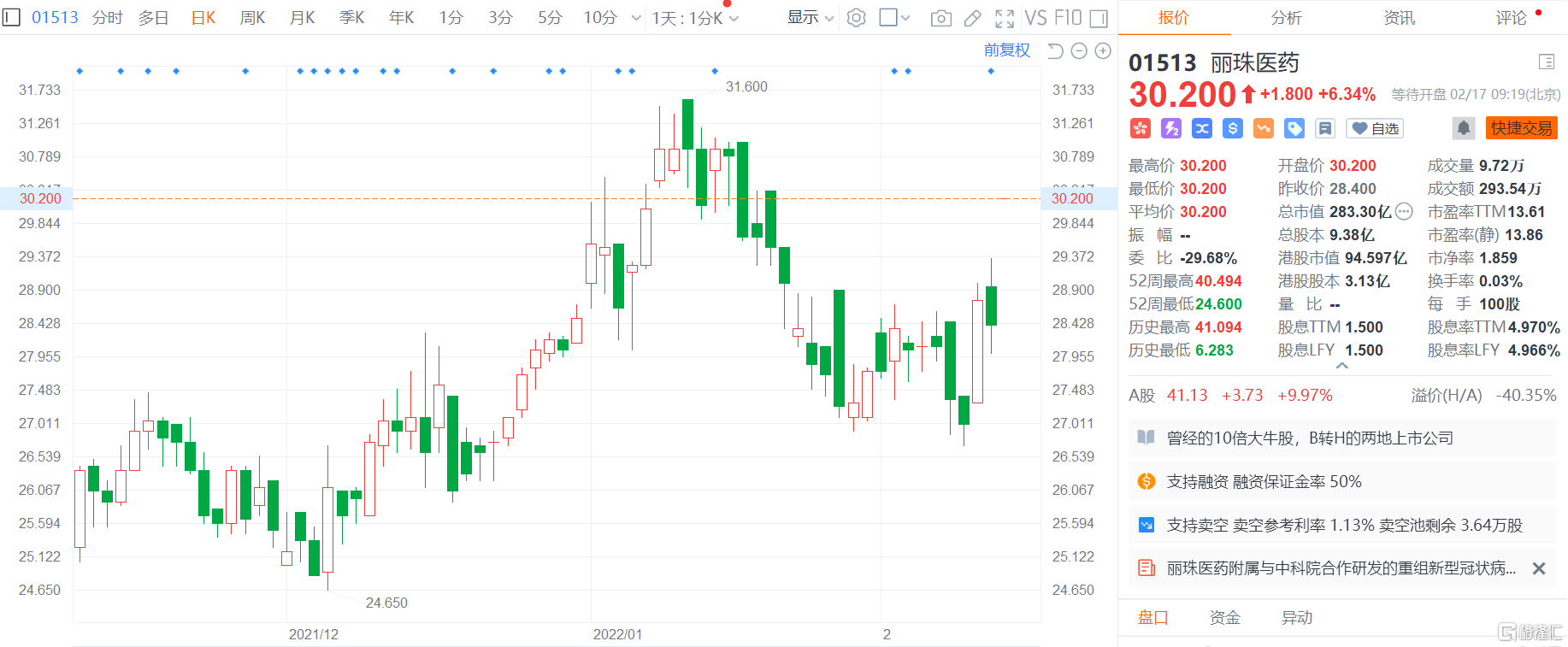Enter fullscreen chart mode

(x=1005, y=18)
